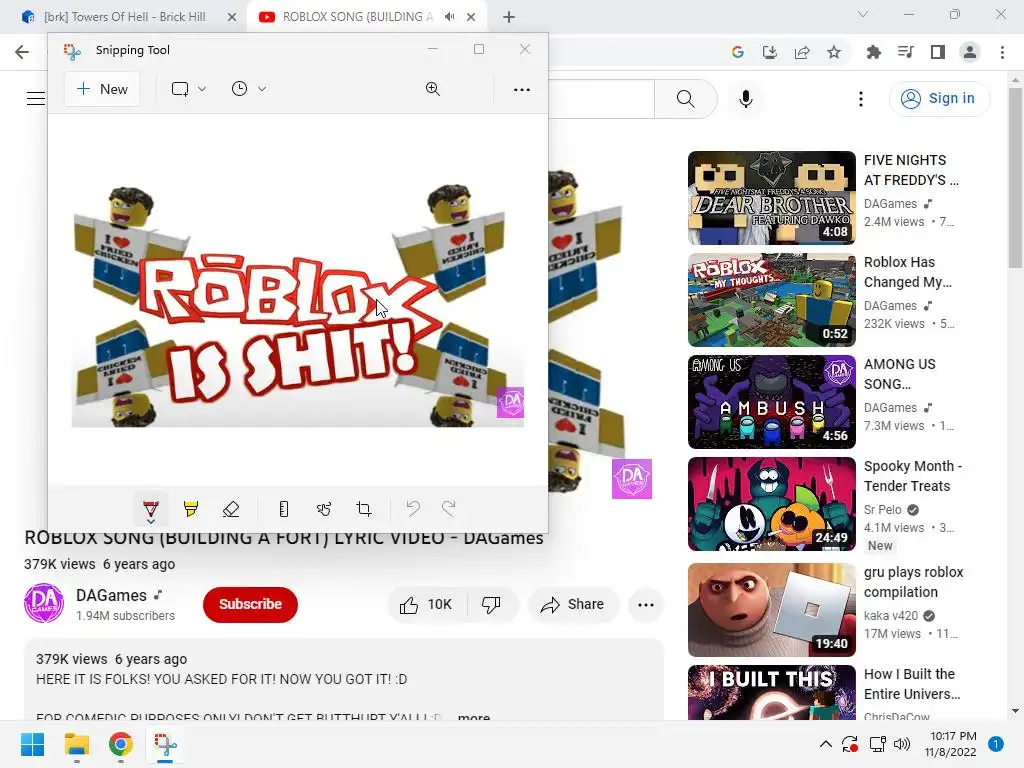
Task: Open the DAGames channel name link
Action: (x=112, y=596)
